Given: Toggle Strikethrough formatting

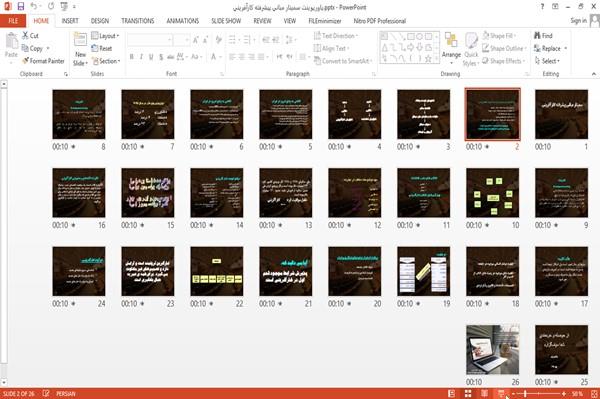Looking at the screenshot, I should click(171, 57).
